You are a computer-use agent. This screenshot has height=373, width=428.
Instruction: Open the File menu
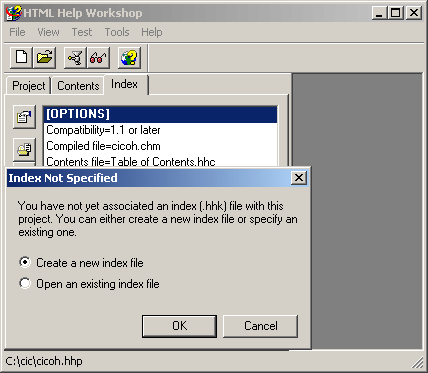pos(17,32)
